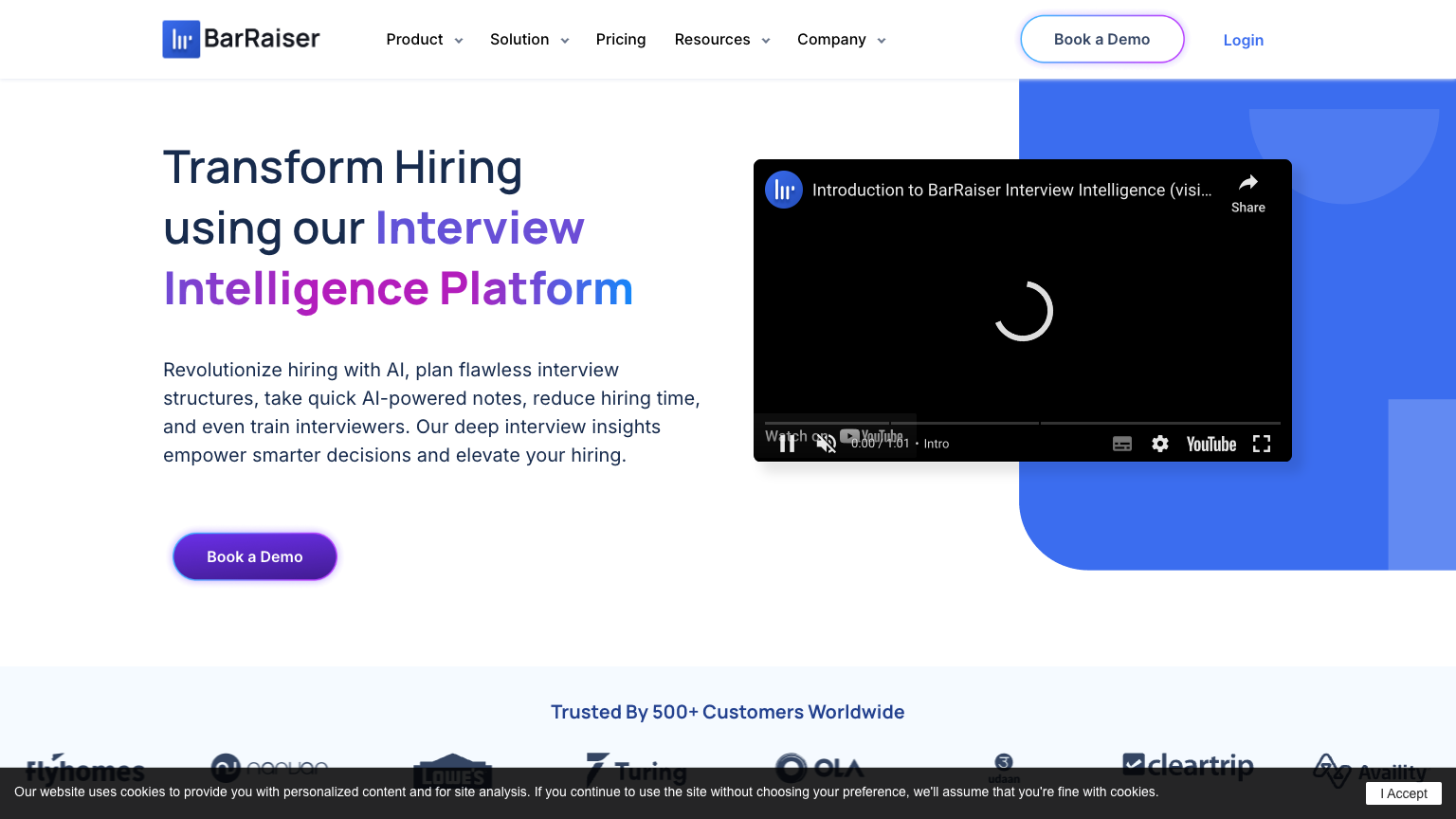The width and height of the screenshot is (1456, 819).
Task: Click the OLA customer logo
Action: coord(820,767)
